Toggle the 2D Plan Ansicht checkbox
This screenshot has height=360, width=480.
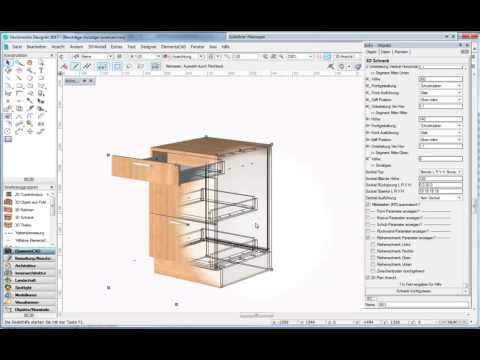point(368,277)
